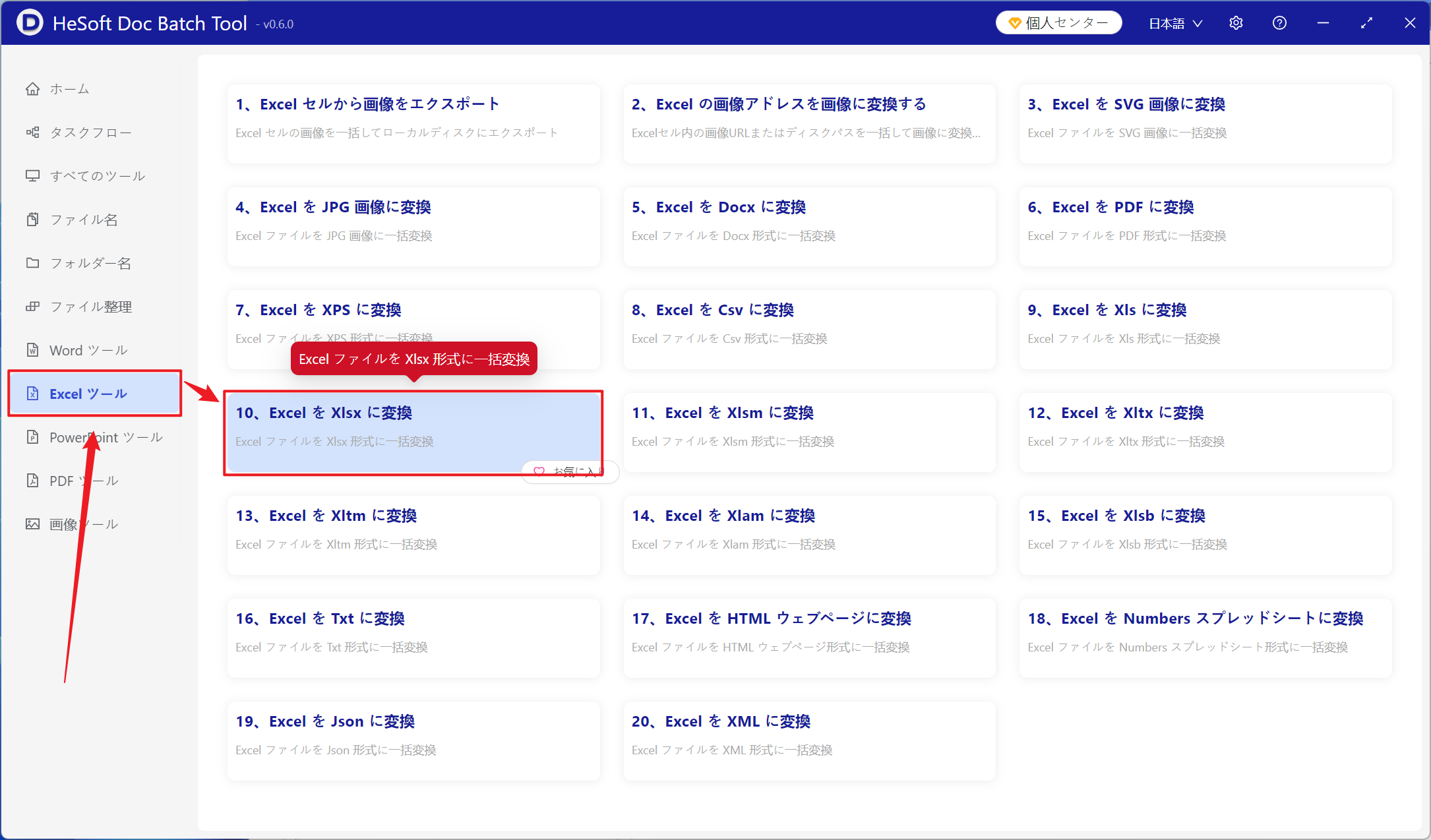Viewport: 1431px width, 840px height.
Task: Open Excel を Xltx に変換 tool
Action: [1205, 432]
